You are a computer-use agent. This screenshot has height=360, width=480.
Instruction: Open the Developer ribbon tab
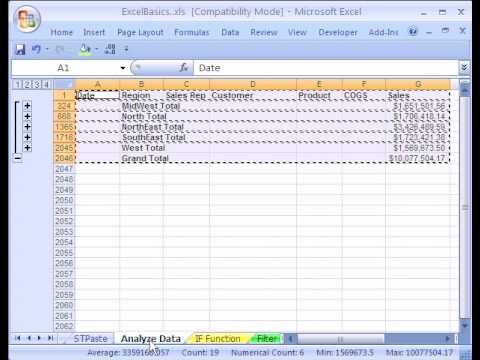pos(338,32)
